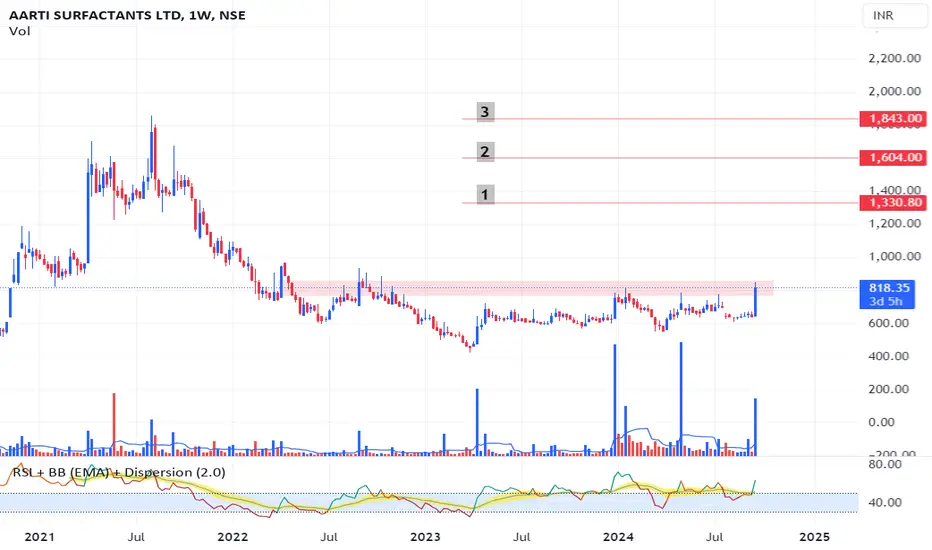This screenshot has width=932, height=550.
Task: Click the AARTI SURFACTANTS LTD symbol title
Action: click(127, 15)
